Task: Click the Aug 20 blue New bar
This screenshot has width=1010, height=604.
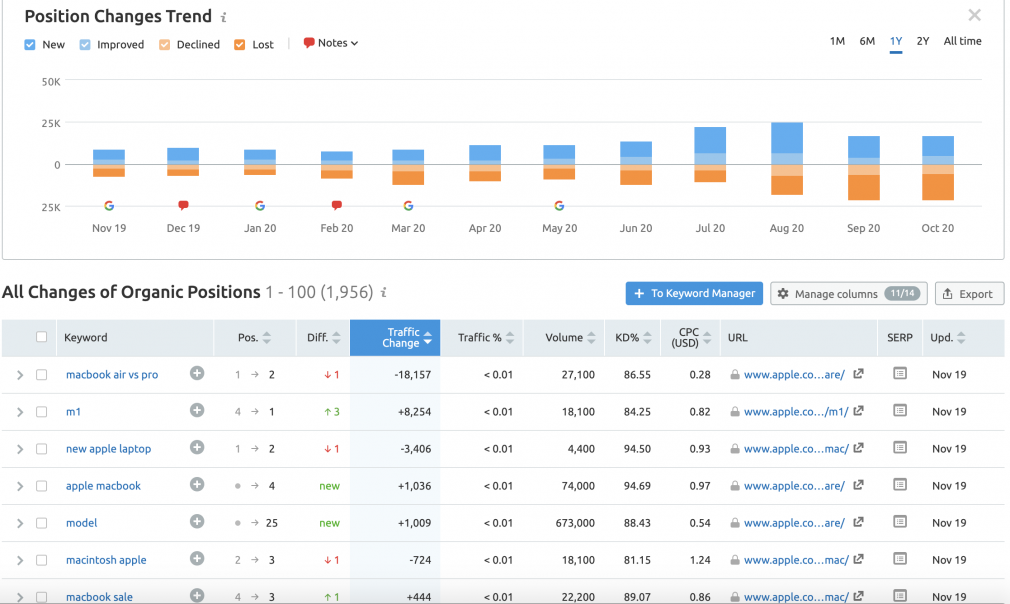Action: coord(786,138)
